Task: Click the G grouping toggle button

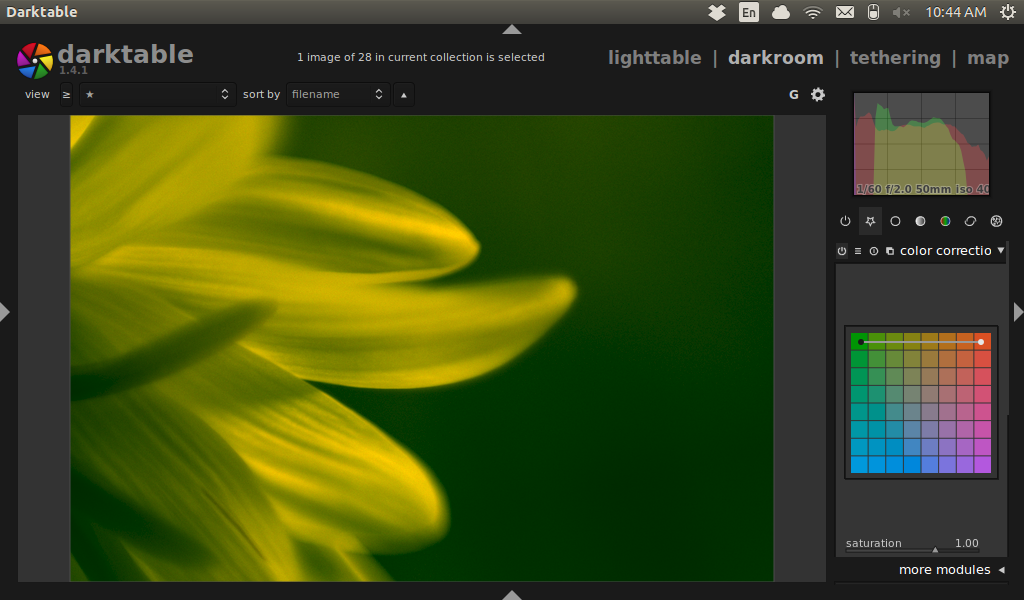Action: (794, 94)
